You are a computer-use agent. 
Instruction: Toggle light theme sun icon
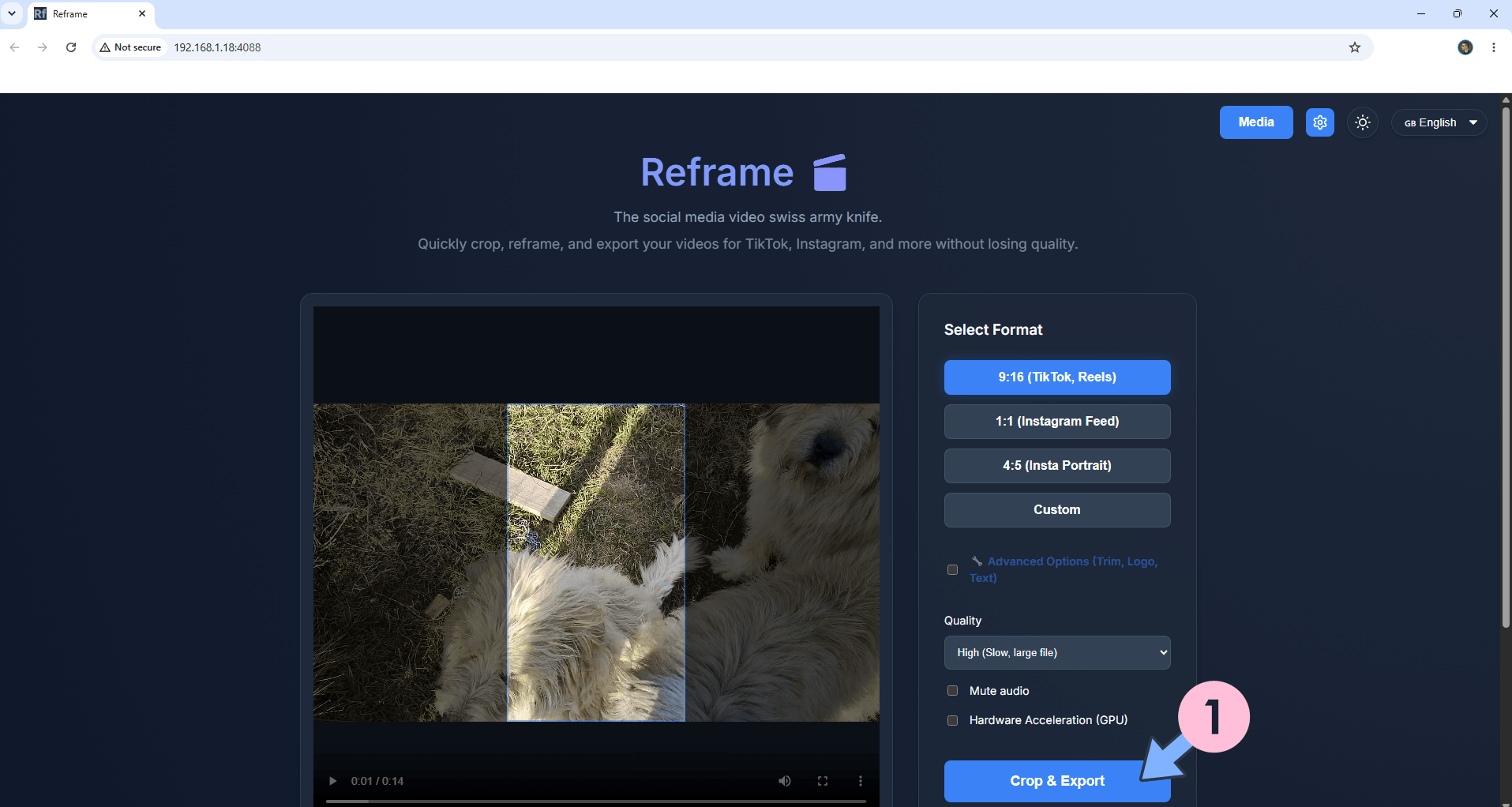(x=1362, y=122)
